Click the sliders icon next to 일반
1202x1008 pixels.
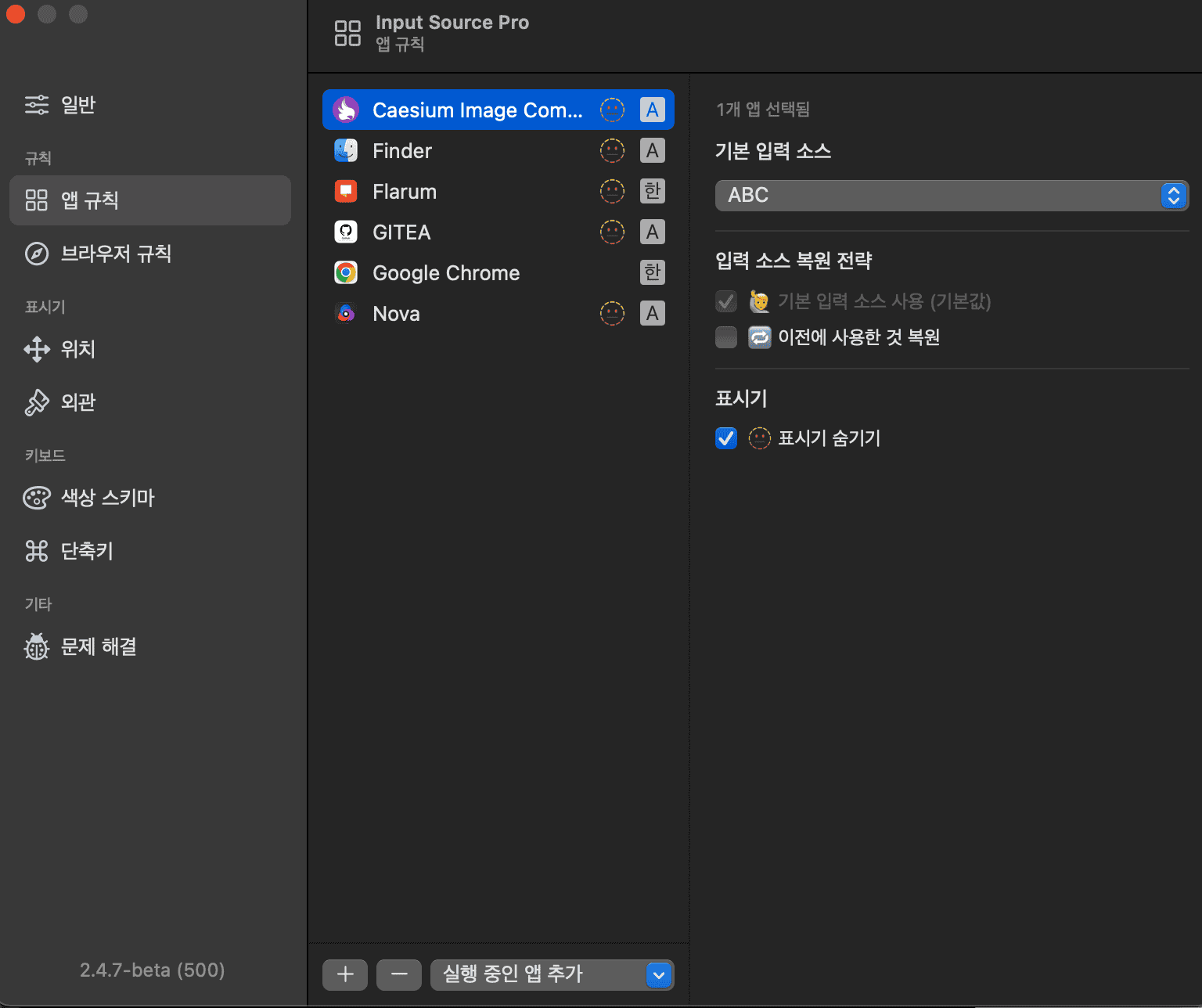click(x=37, y=105)
